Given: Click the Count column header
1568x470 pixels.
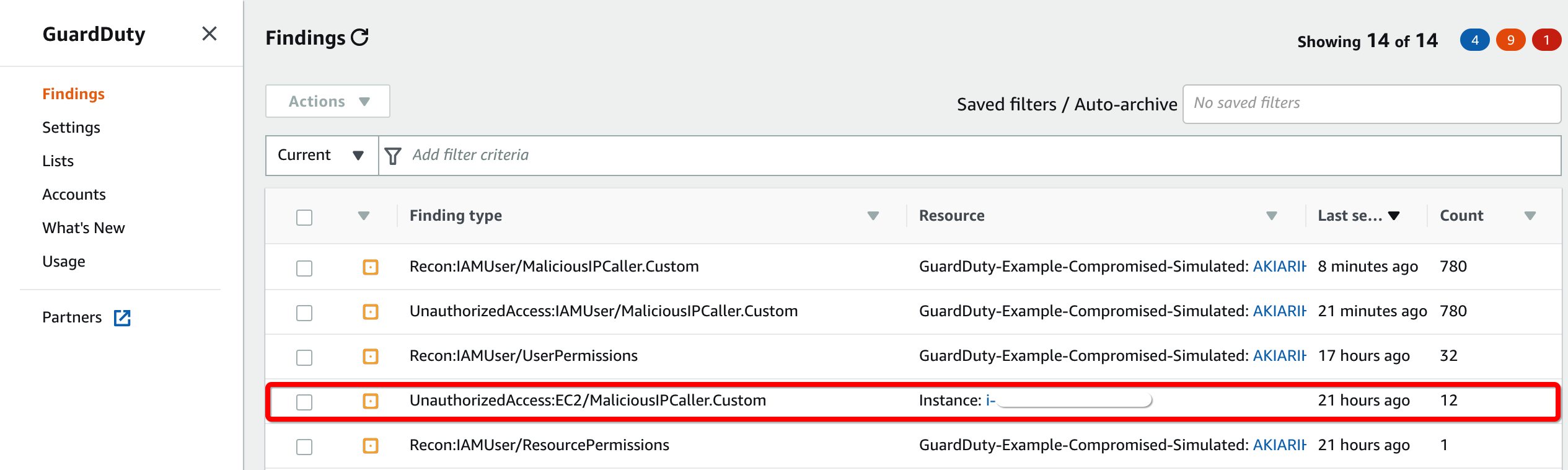Looking at the screenshot, I should coord(1461,215).
